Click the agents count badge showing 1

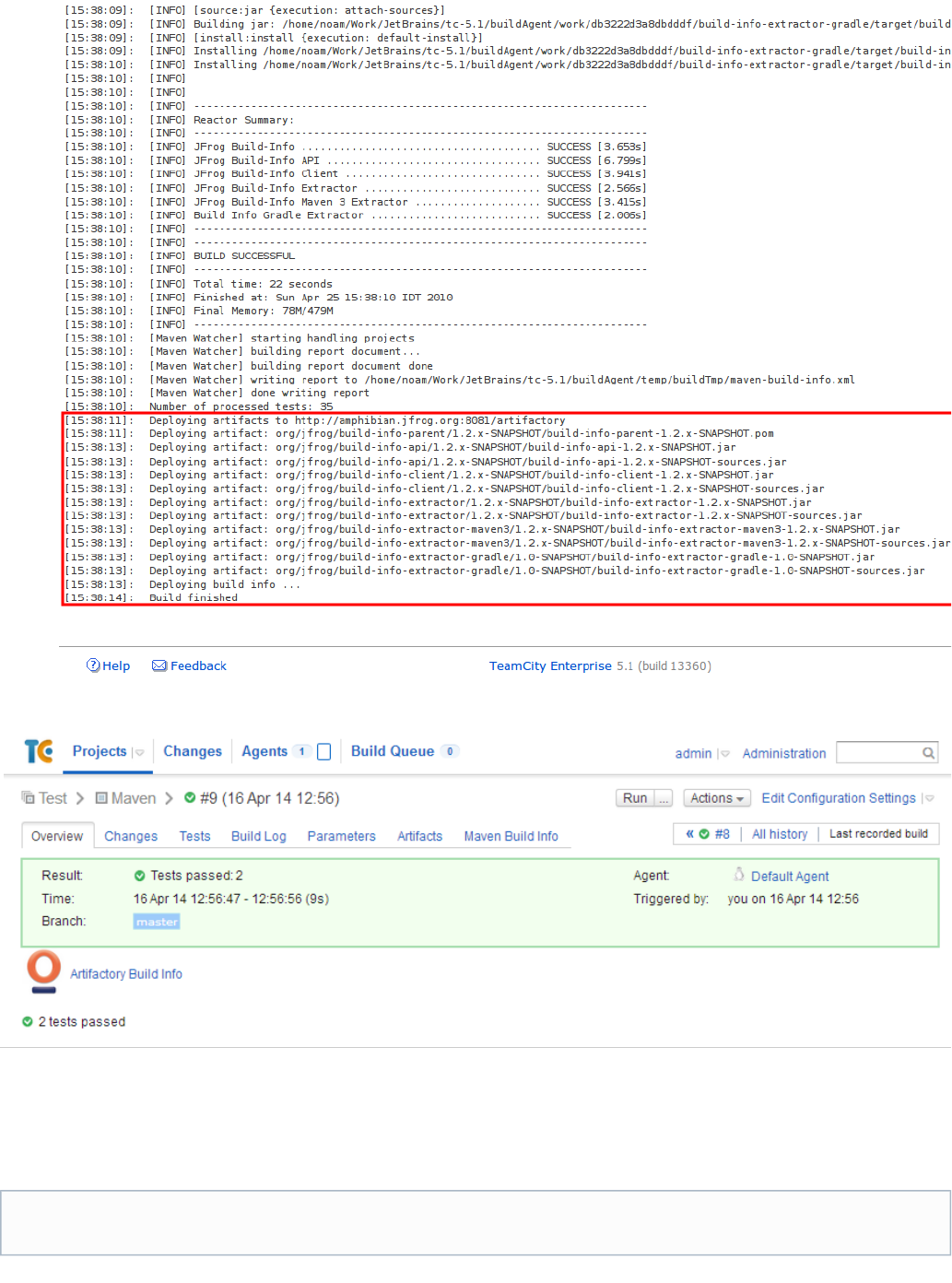(x=301, y=751)
